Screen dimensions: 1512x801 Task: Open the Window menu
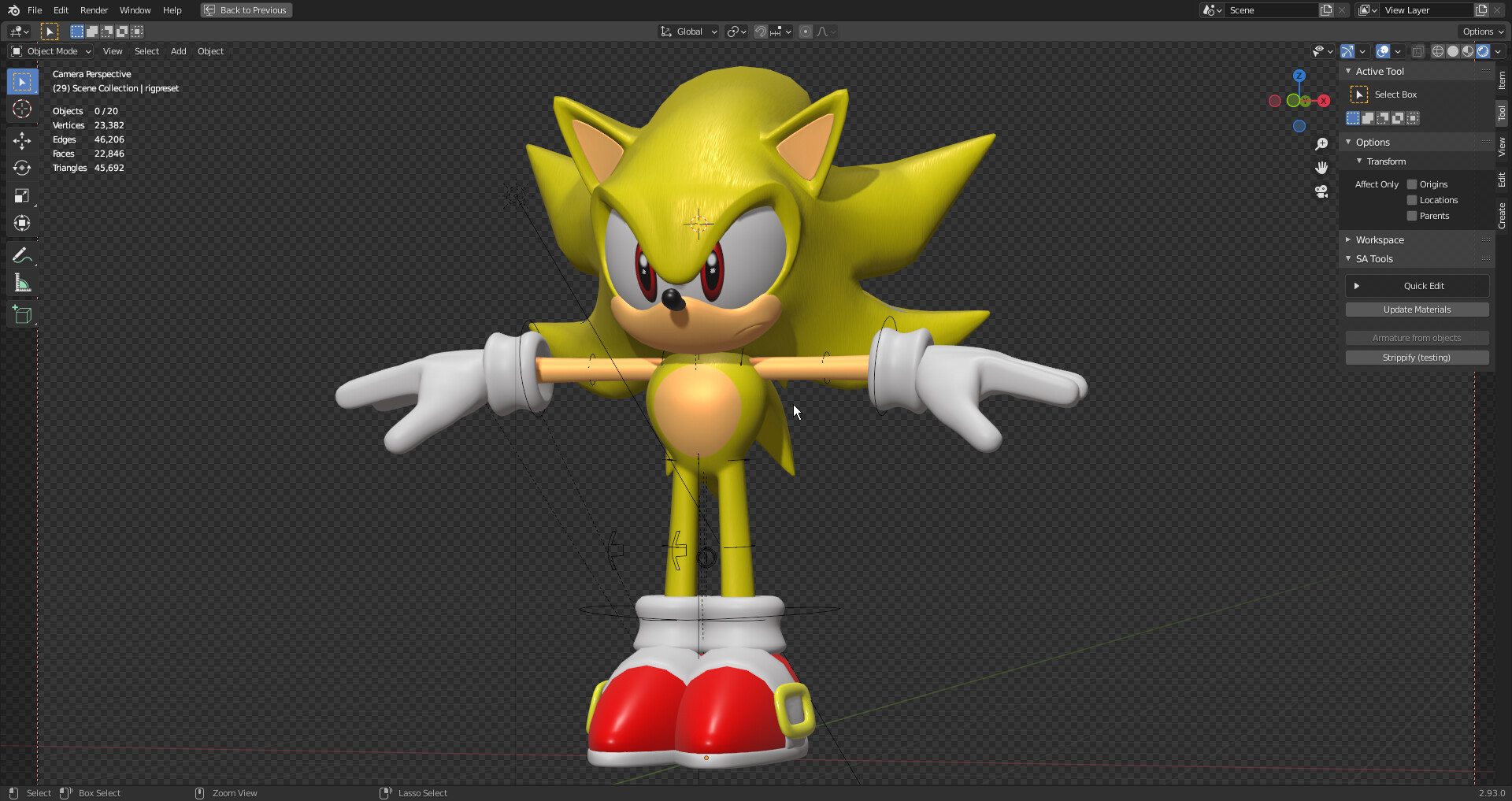coord(135,10)
